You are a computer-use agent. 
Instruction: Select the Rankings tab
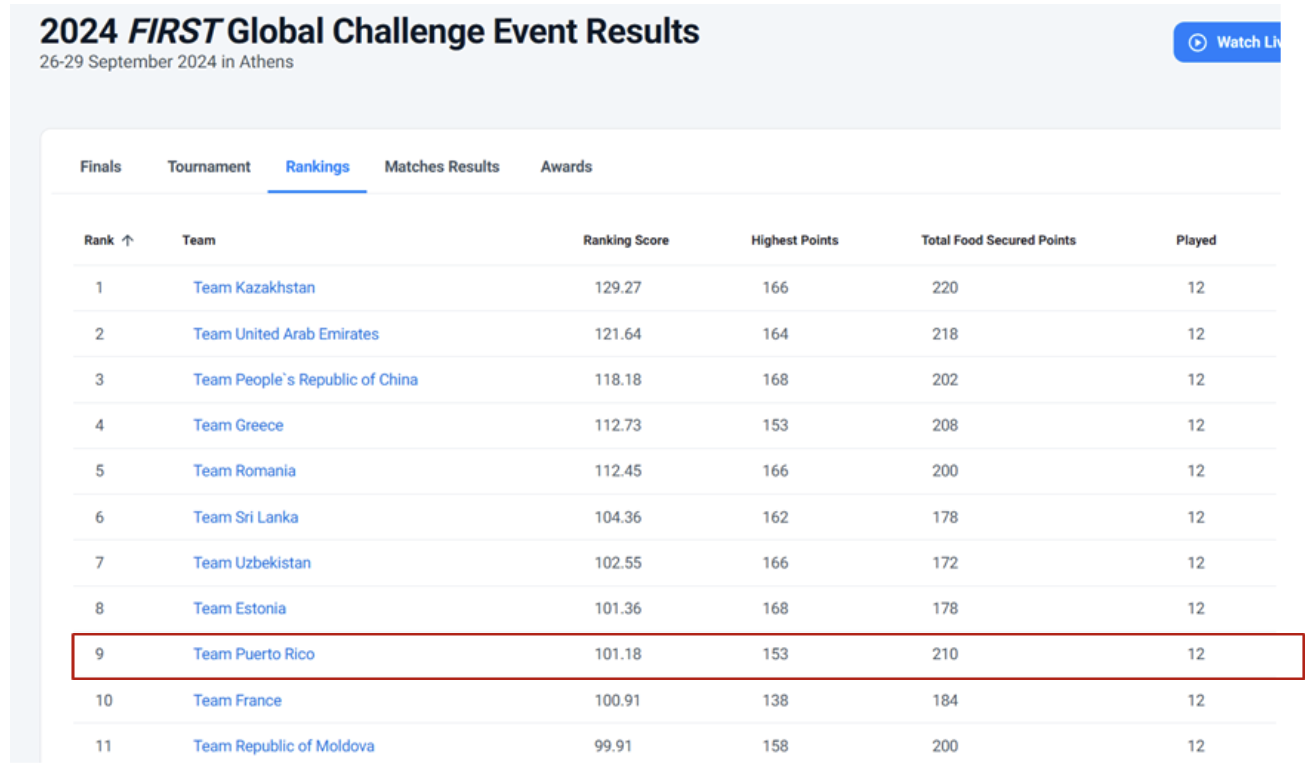coord(317,167)
